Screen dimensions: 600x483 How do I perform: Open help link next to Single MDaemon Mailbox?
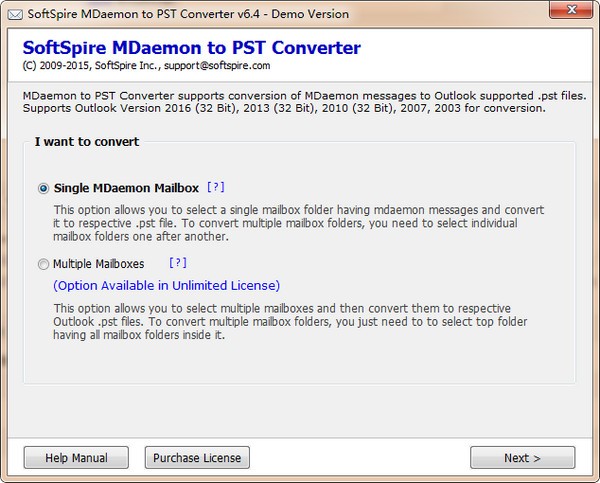point(216,187)
